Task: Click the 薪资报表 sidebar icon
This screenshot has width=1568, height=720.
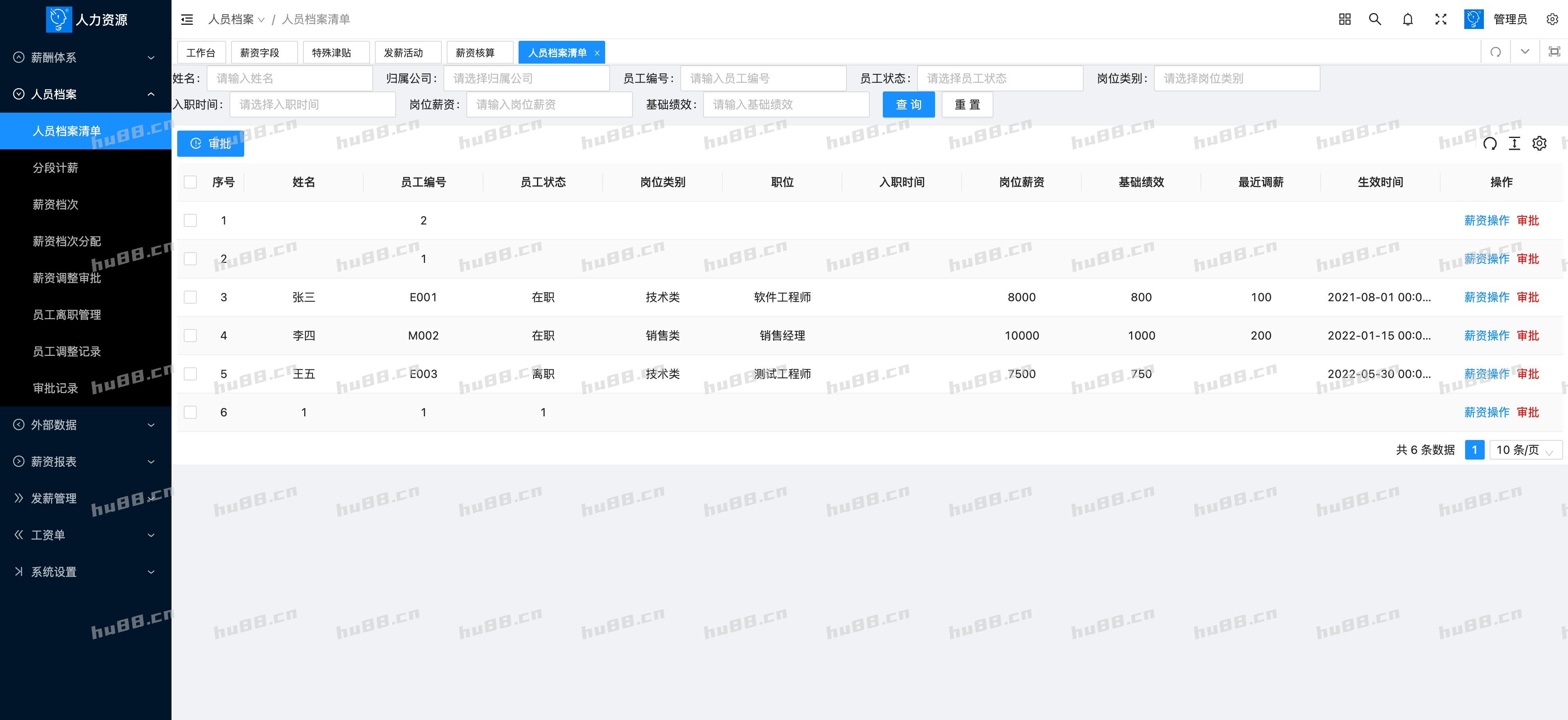Action: tap(19, 461)
